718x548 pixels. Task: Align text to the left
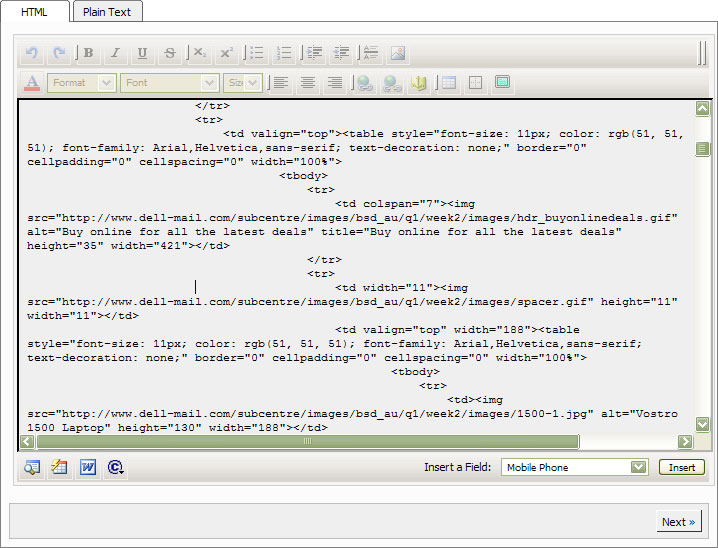280,83
